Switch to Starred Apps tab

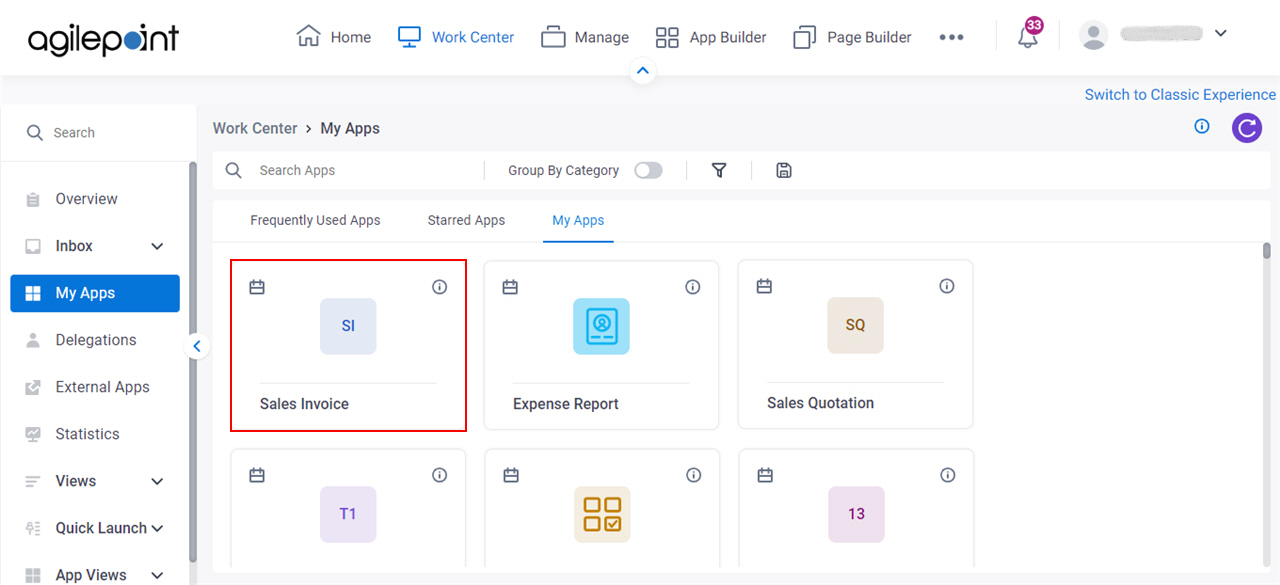[466, 220]
